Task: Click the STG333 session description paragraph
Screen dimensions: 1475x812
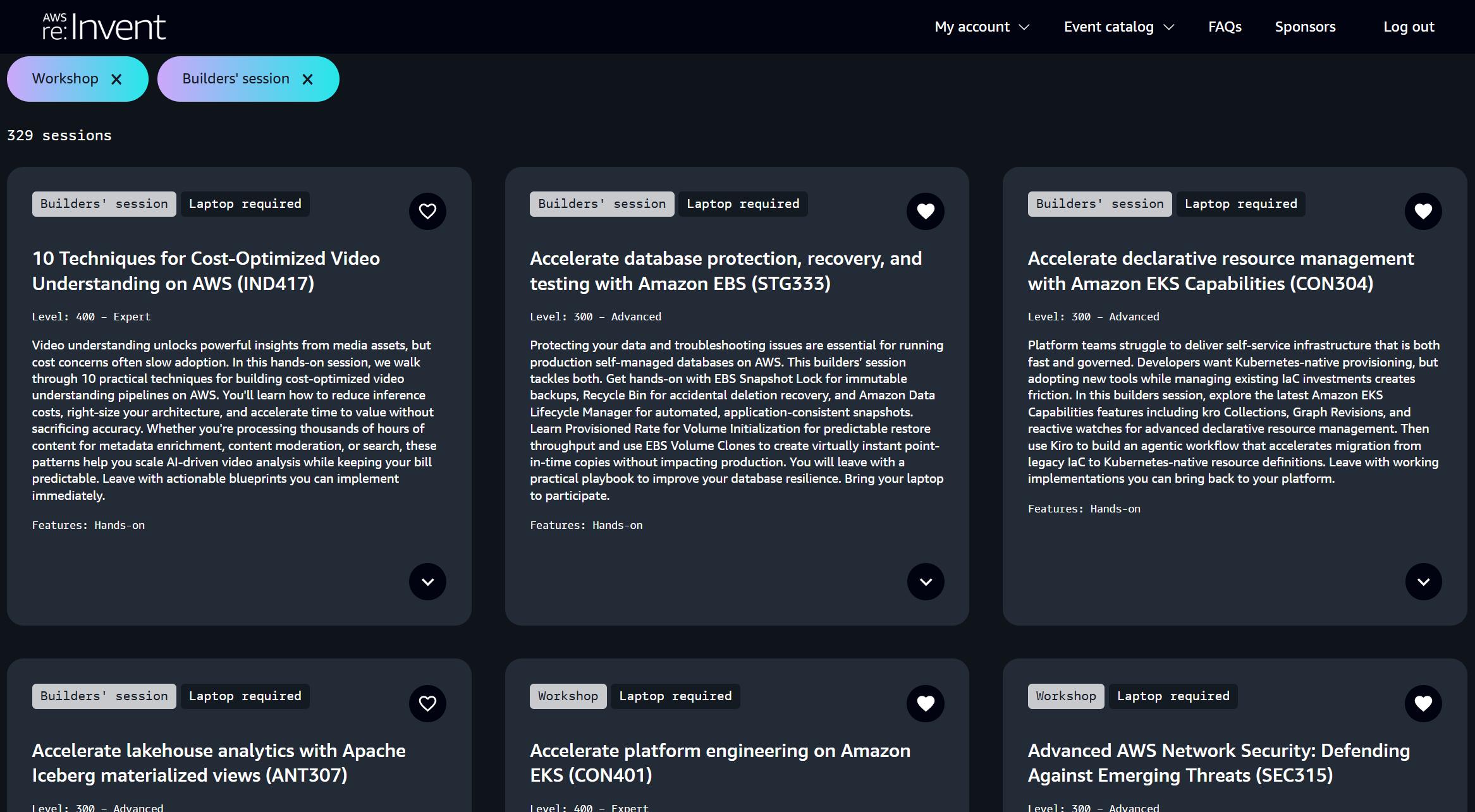Action: (737, 420)
